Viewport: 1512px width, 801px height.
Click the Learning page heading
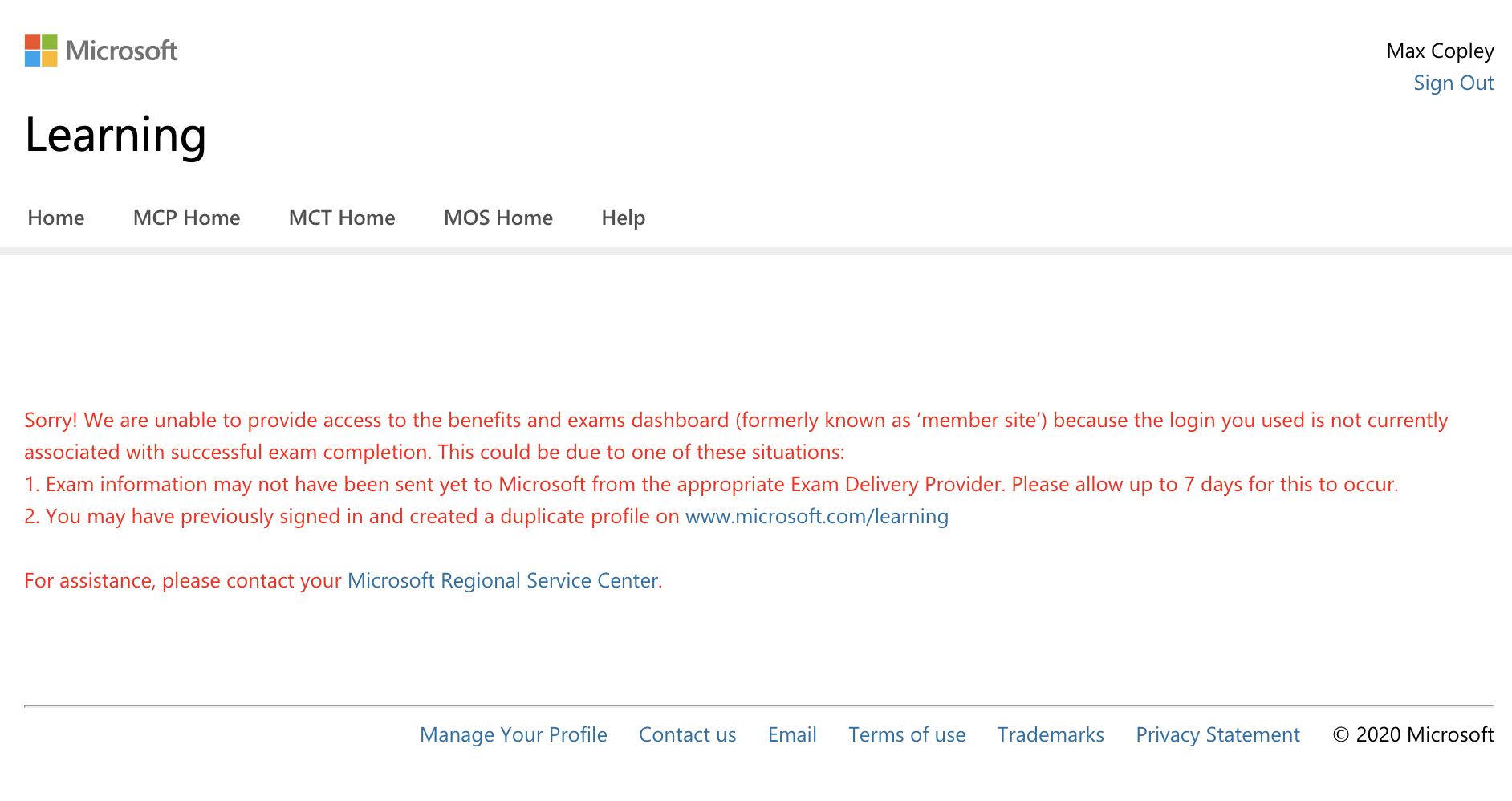tap(116, 135)
